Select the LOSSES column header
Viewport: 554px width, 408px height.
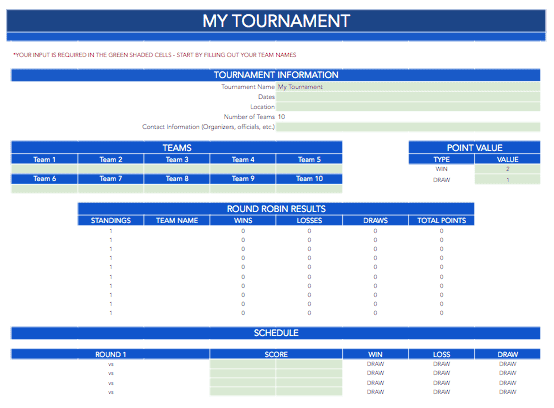(309, 220)
